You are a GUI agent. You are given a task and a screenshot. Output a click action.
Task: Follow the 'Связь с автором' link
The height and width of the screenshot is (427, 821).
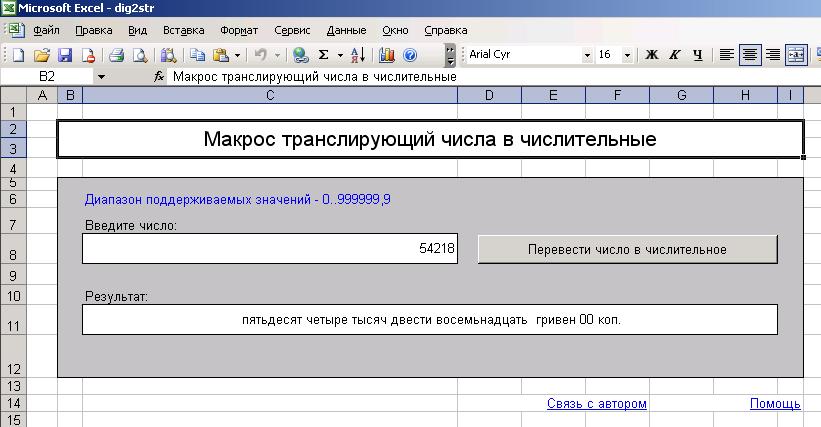point(596,404)
